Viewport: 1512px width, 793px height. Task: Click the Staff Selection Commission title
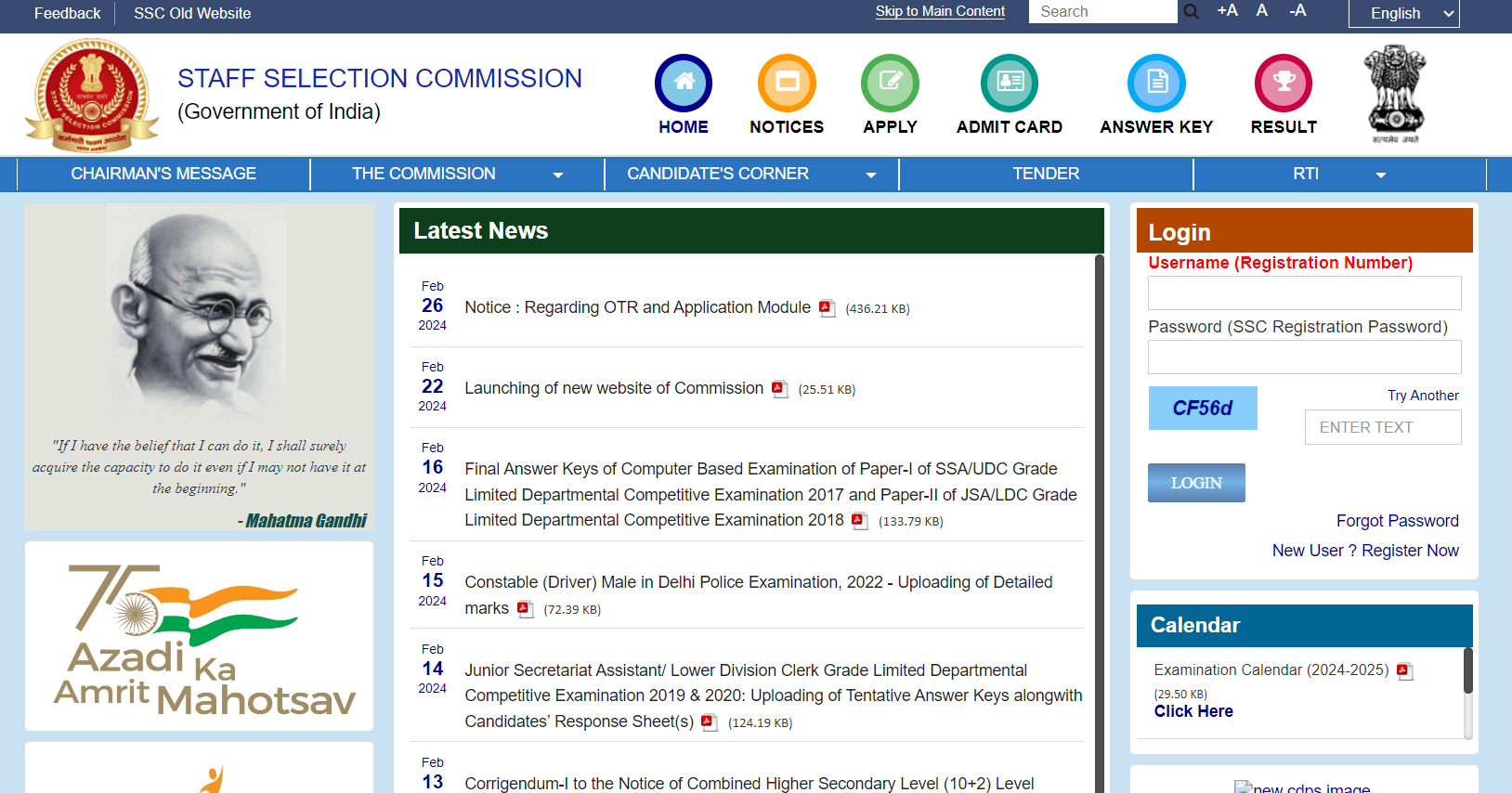pos(380,78)
